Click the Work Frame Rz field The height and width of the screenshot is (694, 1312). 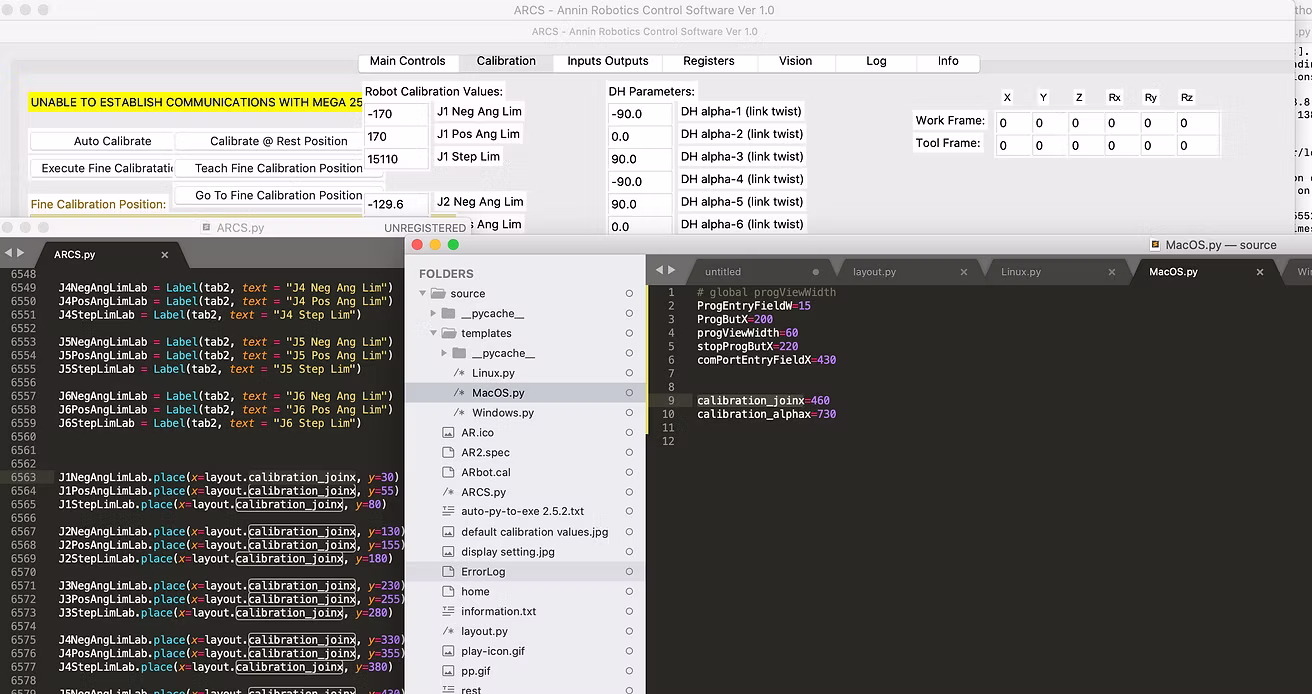[1197, 123]
